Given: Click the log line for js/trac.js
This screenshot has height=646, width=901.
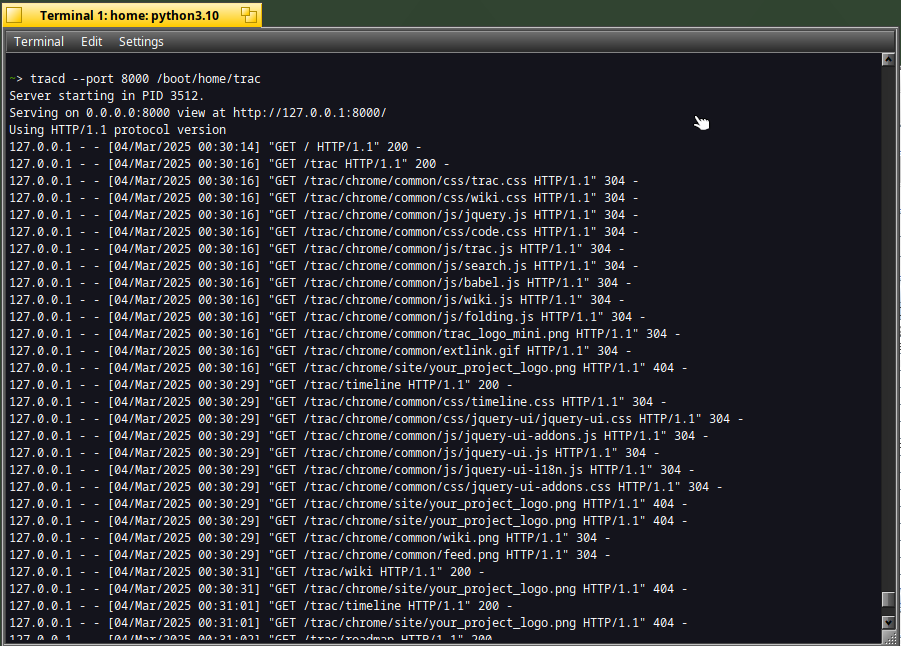Looking at the screenshot, I should [x=317, y=249].
